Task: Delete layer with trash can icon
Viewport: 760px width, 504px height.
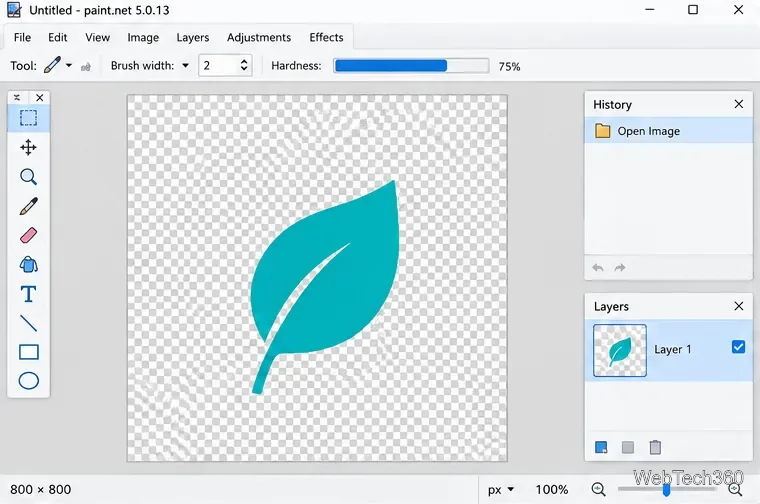Action: click(655, 447)
